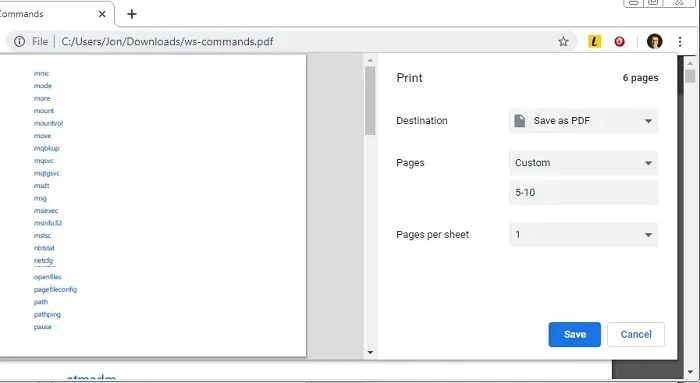Click the msiexec link
Image resolution: width=700 pixels, height=383 pixels.
(46, 211)
